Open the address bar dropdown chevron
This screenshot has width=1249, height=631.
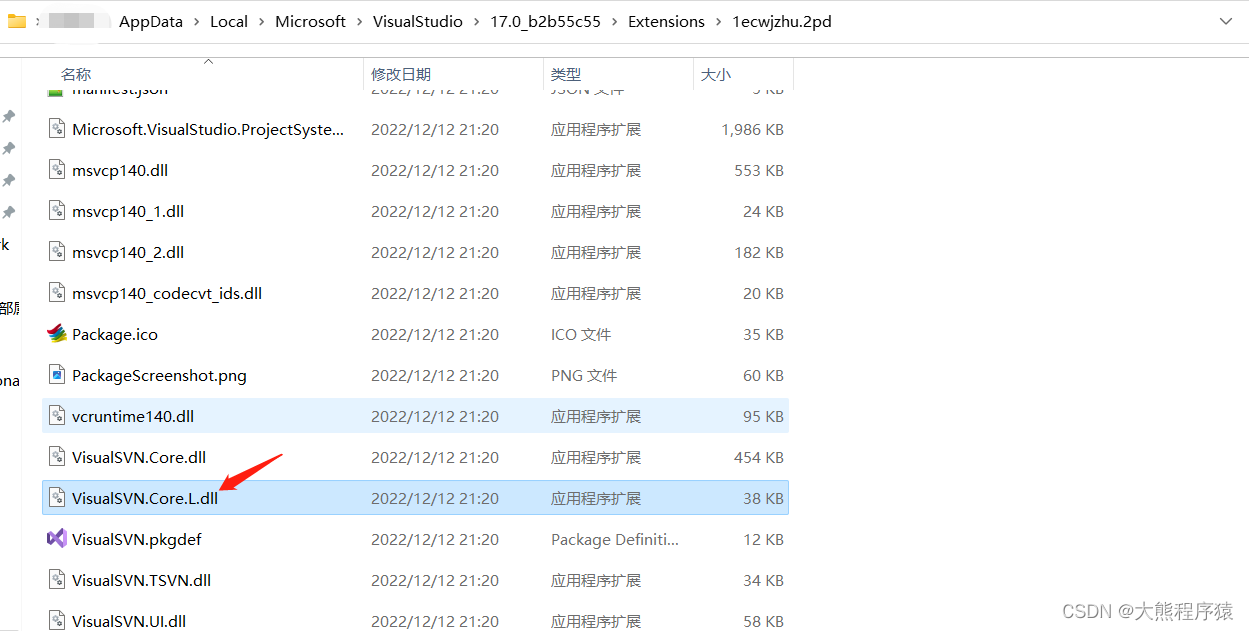click(x=1228, y=20)
